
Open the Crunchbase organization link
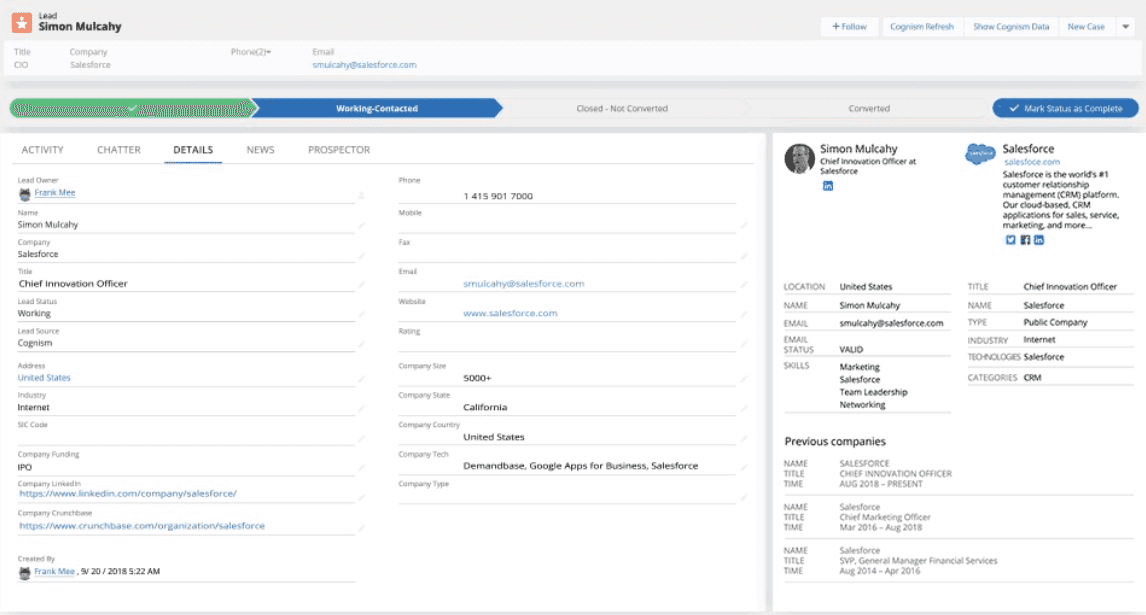point(142,526)
